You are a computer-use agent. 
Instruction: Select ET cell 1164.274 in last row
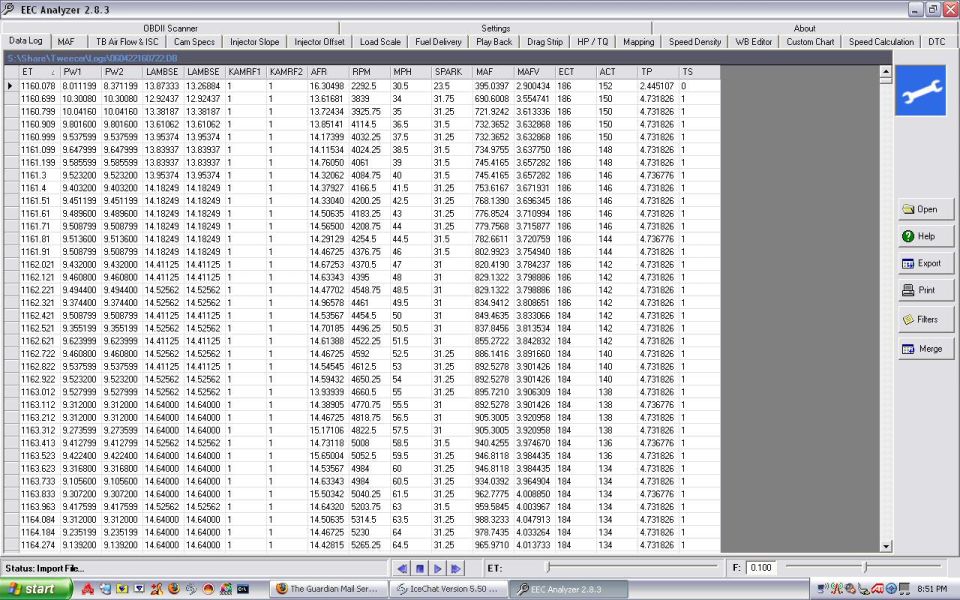39,545
